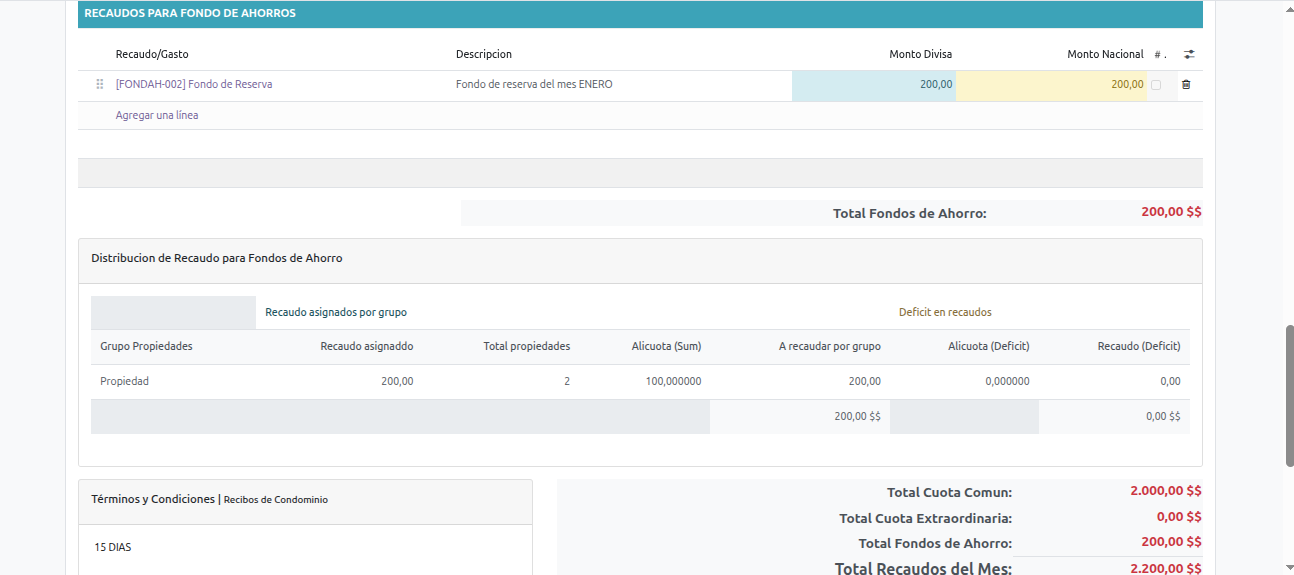Viewport: 1294px width, 575px height.
Task: Delete the Fondo de Reserva line
Action: point(1186,85)
